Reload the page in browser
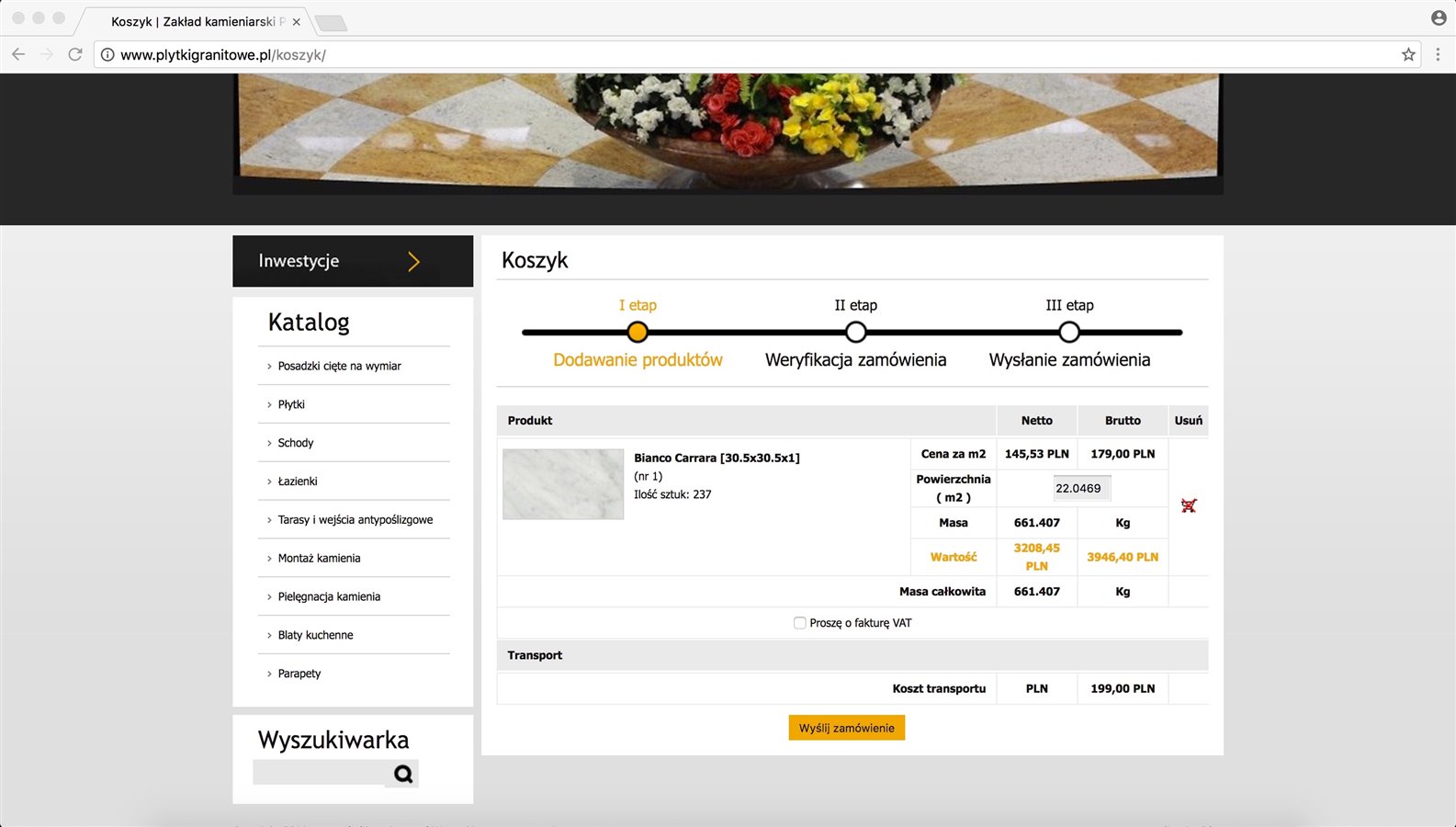The width and height of the screenshot is (1456, 827). [75, 55]
